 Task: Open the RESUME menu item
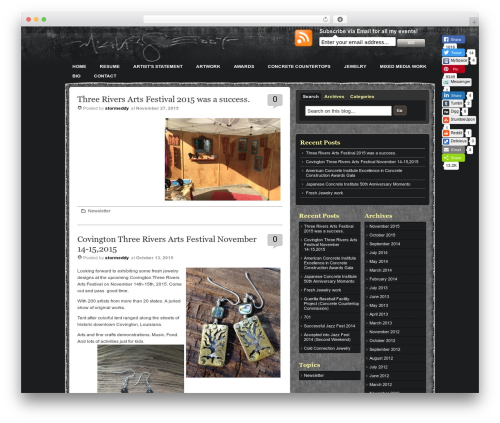(x=110, y=67)
